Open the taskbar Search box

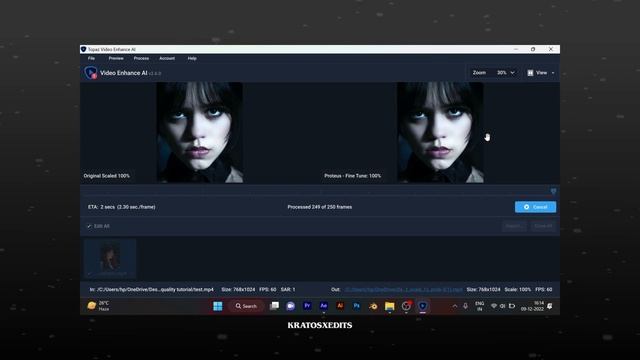click(246, 306)
